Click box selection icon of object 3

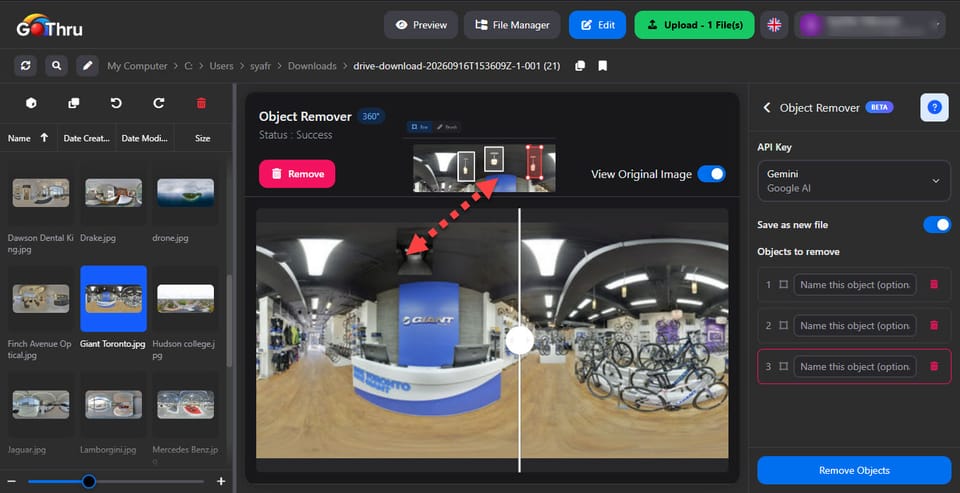(x=784, y=367)
